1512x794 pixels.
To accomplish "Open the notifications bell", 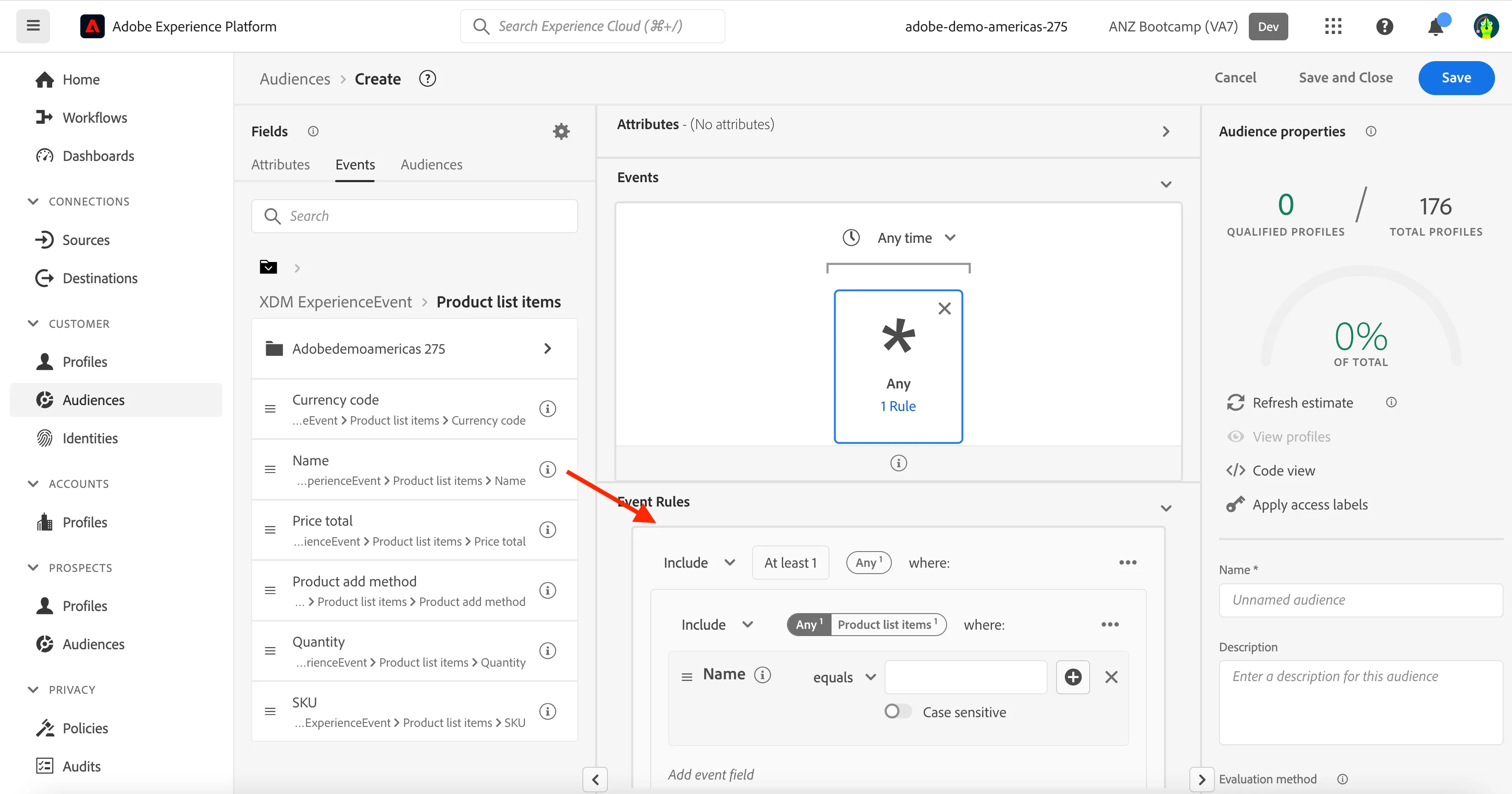I will click(1436, 26).
